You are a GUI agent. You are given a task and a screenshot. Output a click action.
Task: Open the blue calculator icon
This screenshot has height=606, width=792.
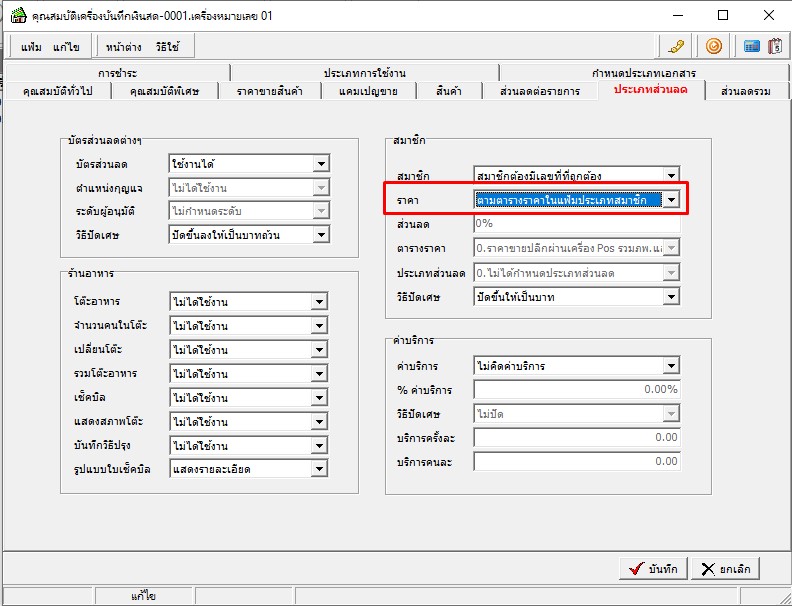(751, 46)
